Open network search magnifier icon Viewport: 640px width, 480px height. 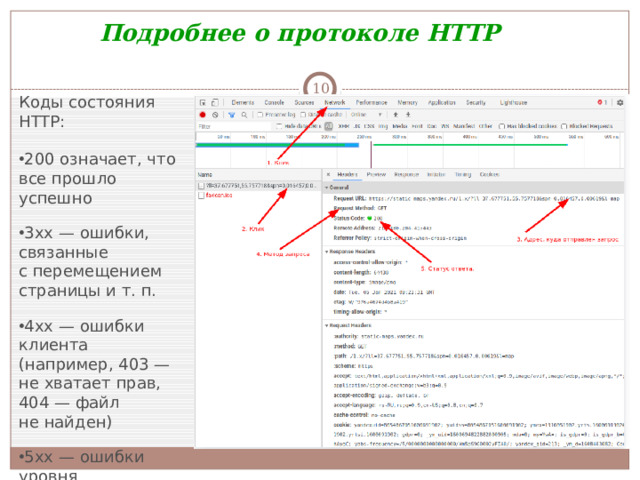(x=244, y=115)
